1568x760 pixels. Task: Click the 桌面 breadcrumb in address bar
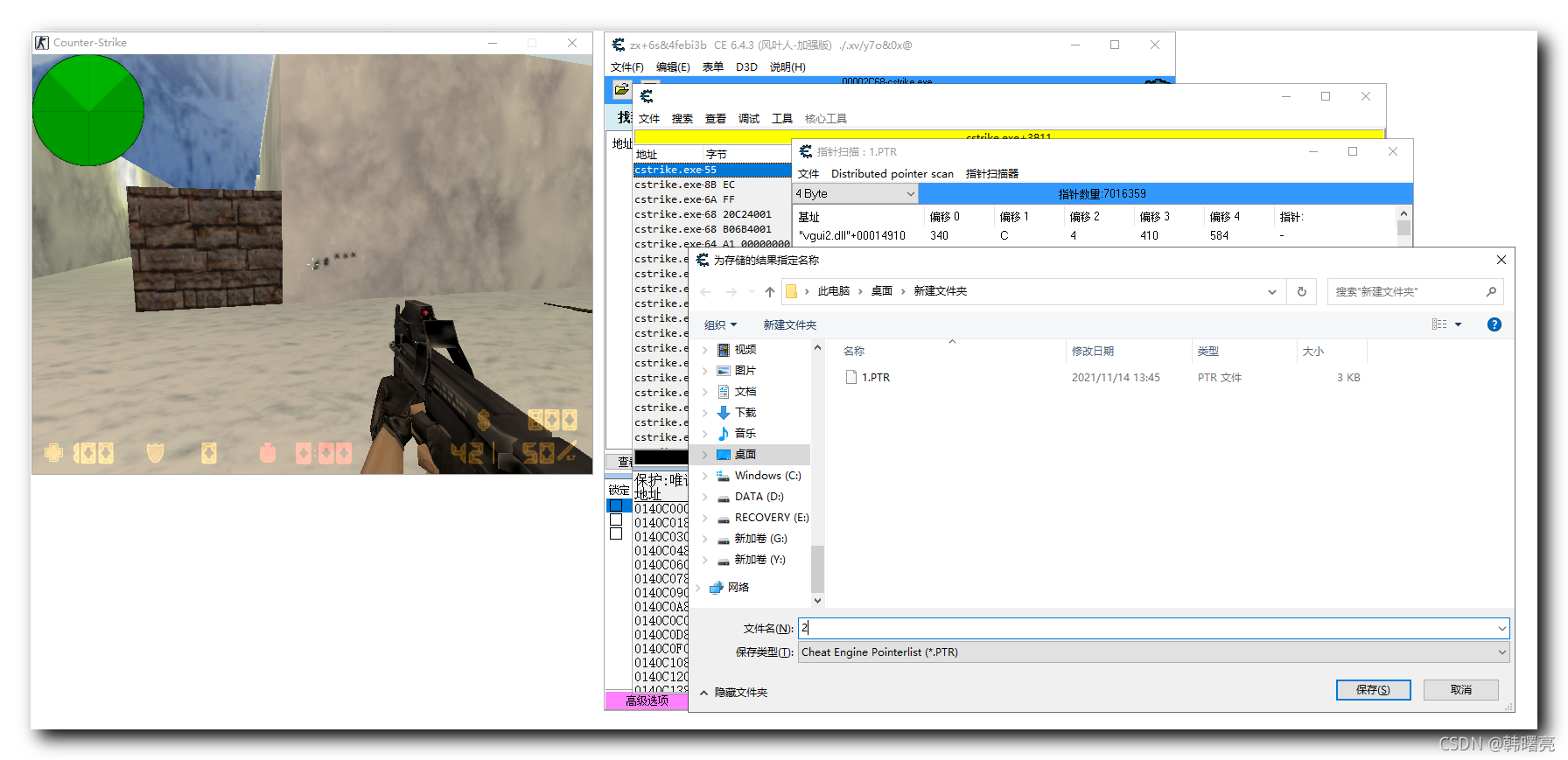pyautogui.click(x=881, y=291)
